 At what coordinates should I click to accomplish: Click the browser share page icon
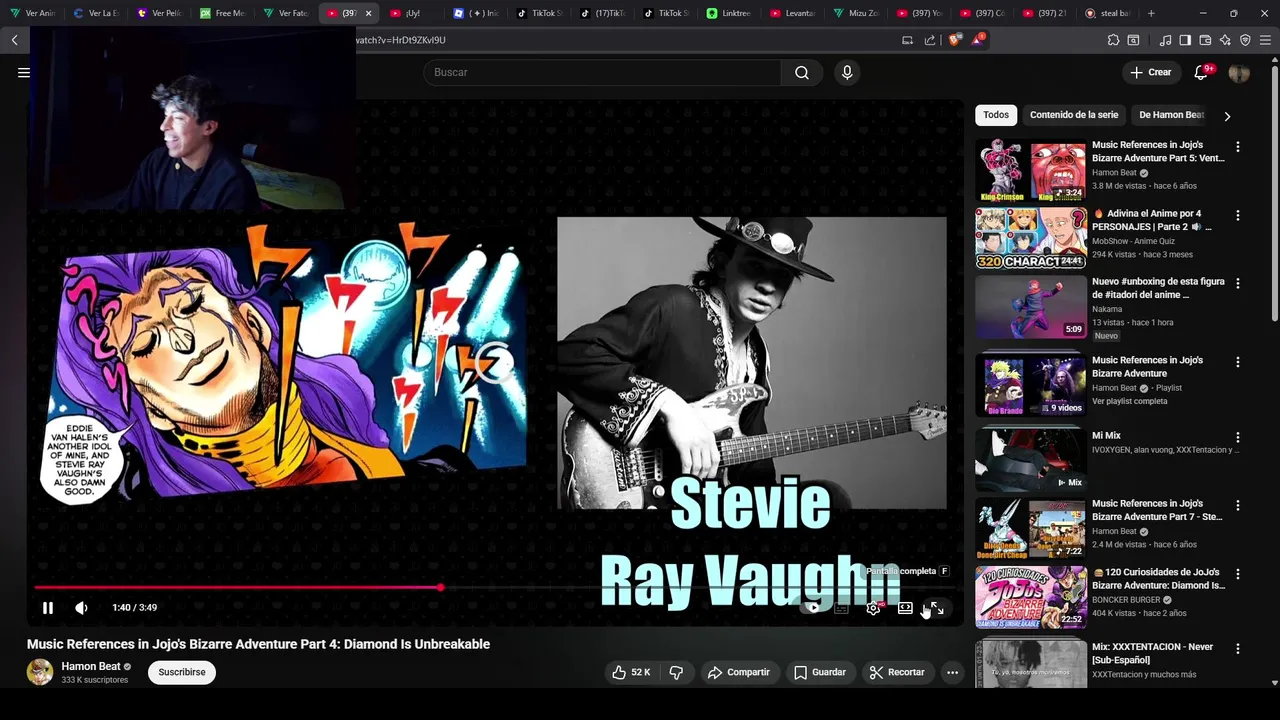930,40
